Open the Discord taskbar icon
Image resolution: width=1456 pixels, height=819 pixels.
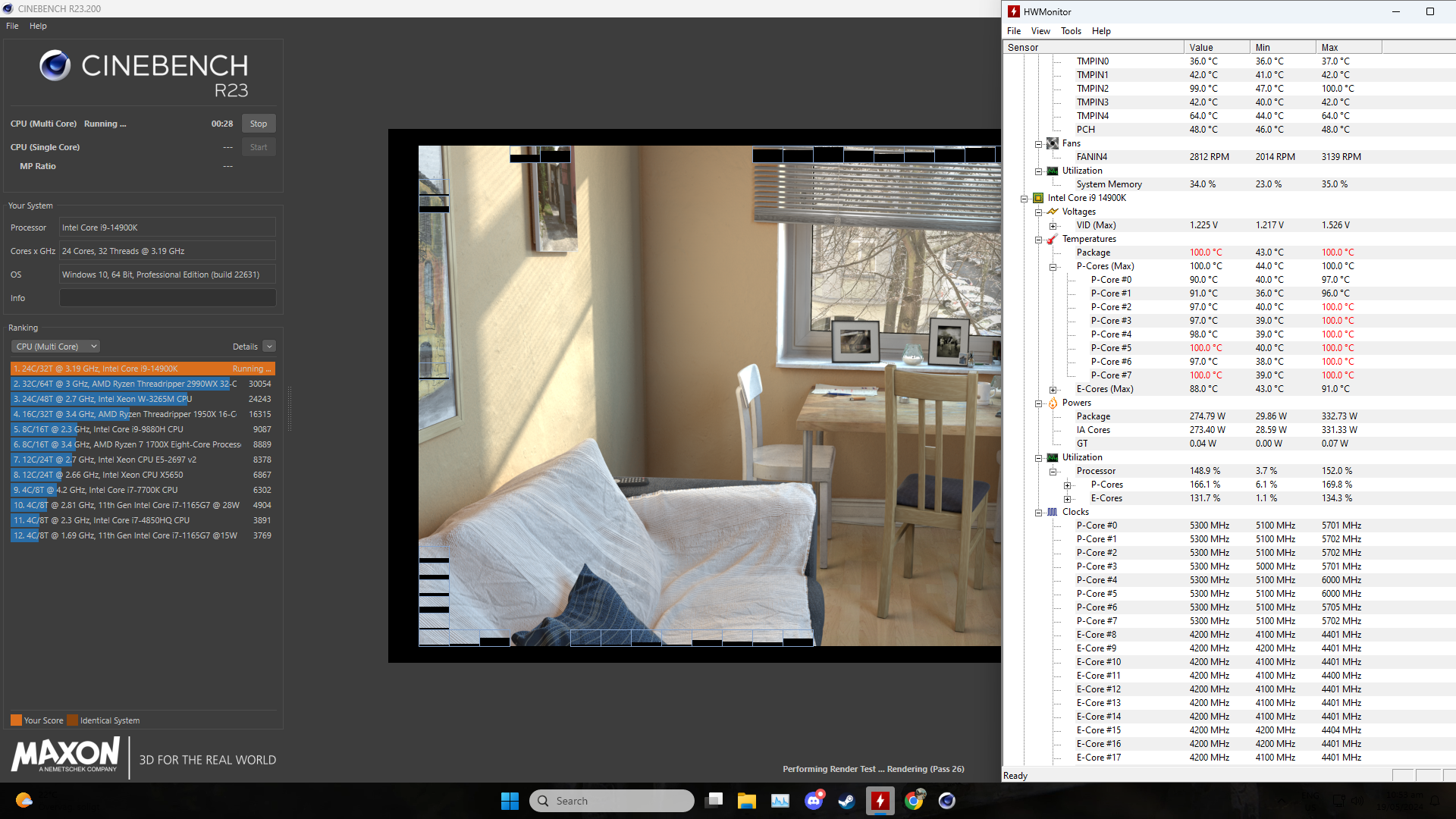[814, 801]
